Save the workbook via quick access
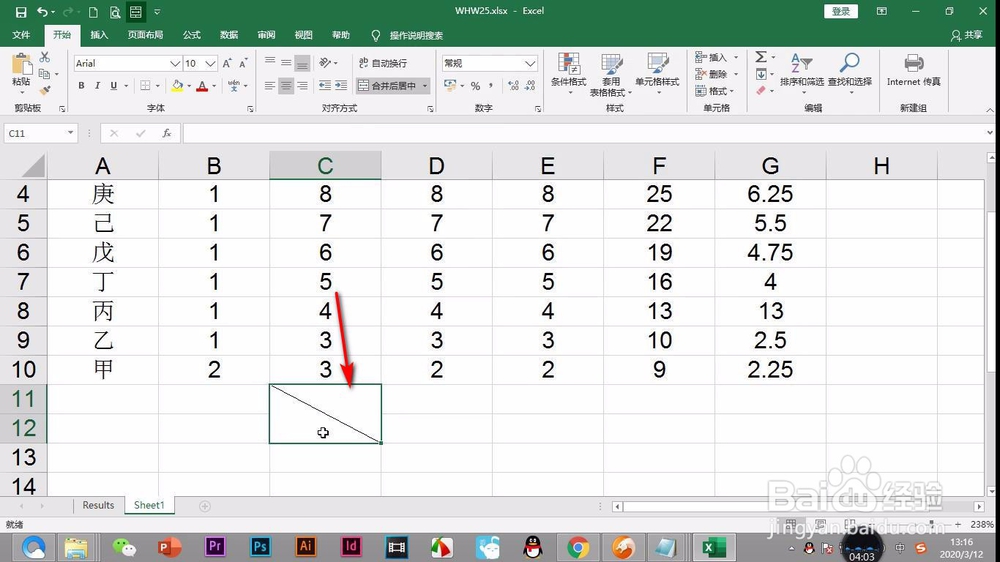Image resolution: width=1000 pixels, height=562 pixels. coord(20,11)
